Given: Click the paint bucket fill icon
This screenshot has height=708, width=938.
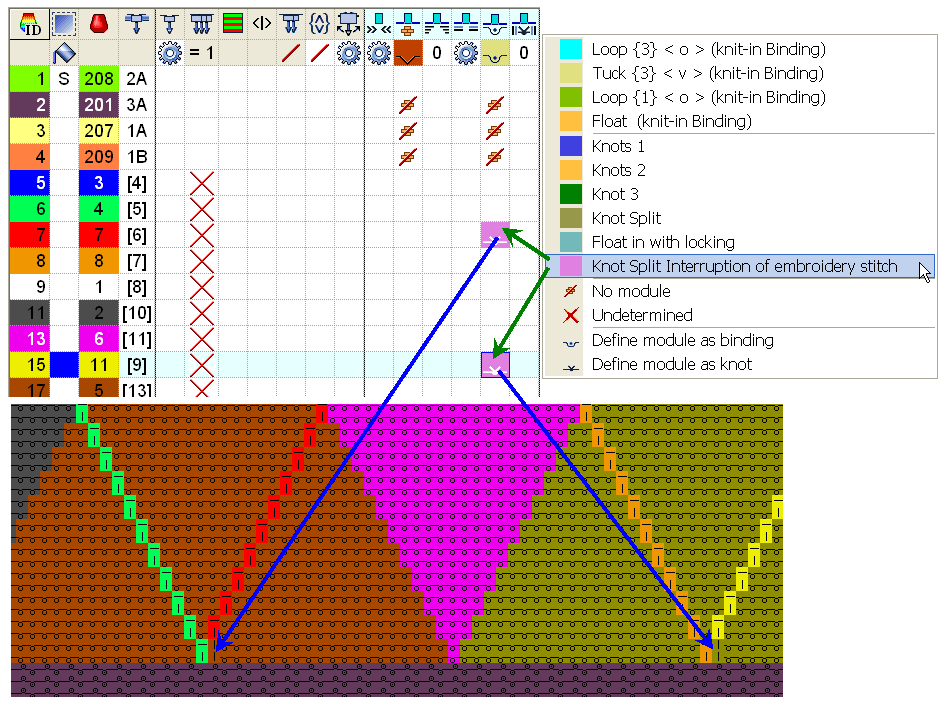Looking at the screenshot, I should point(64,53).
